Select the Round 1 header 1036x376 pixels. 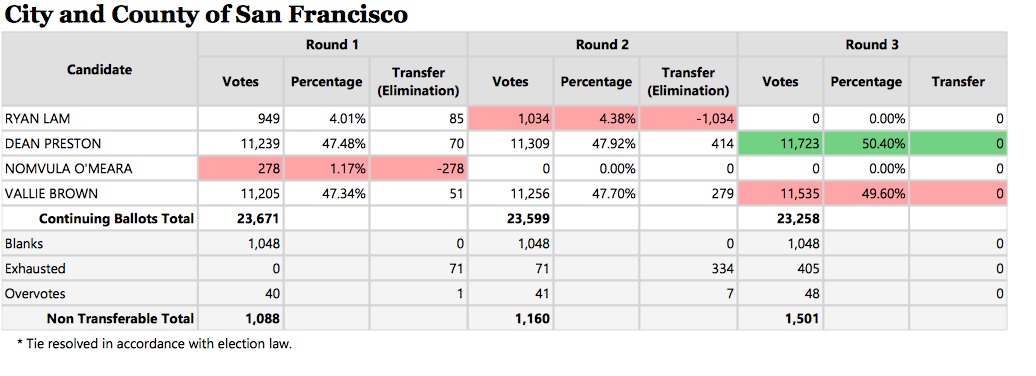332,45
